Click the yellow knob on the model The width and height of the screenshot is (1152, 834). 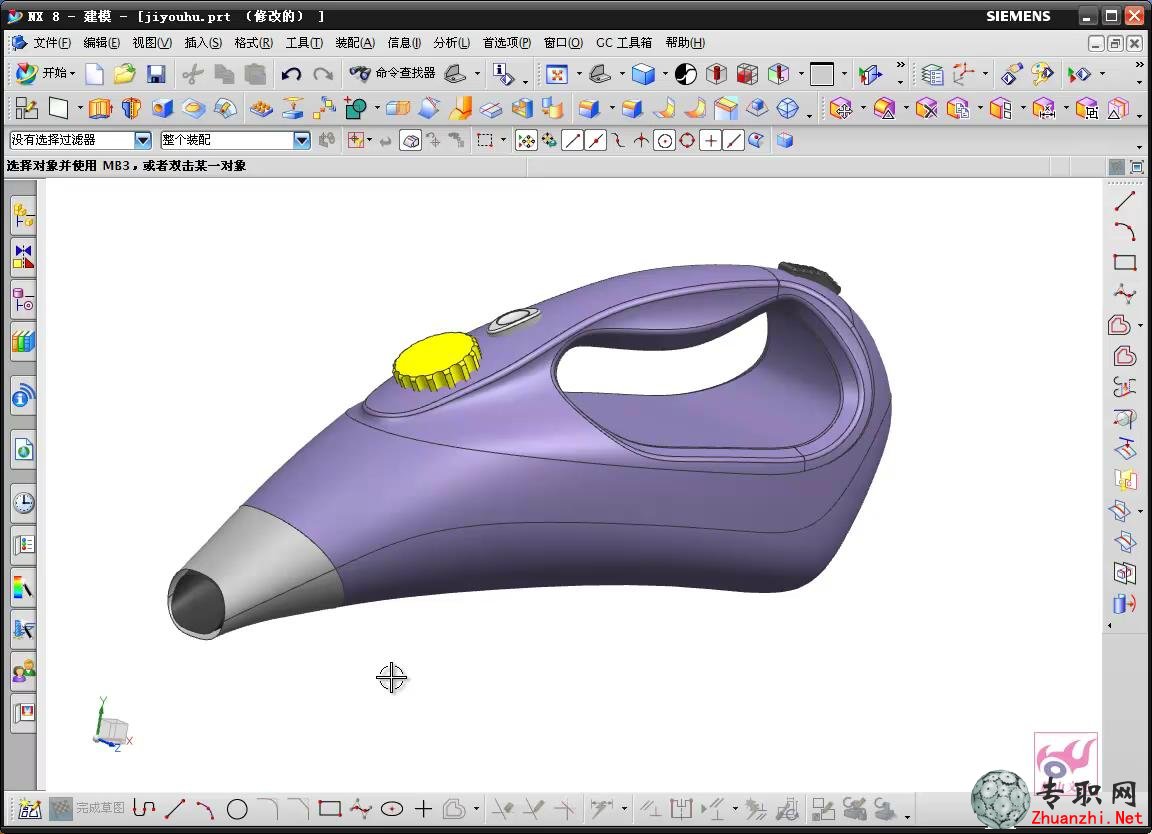coord(437,361)
